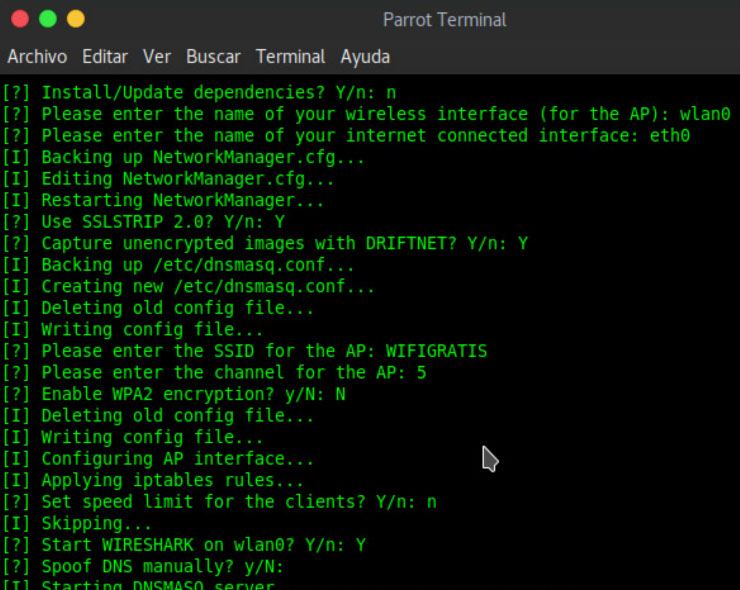Click the red close window button
This screenshot has height=590, width=740.
click(19, 19)
